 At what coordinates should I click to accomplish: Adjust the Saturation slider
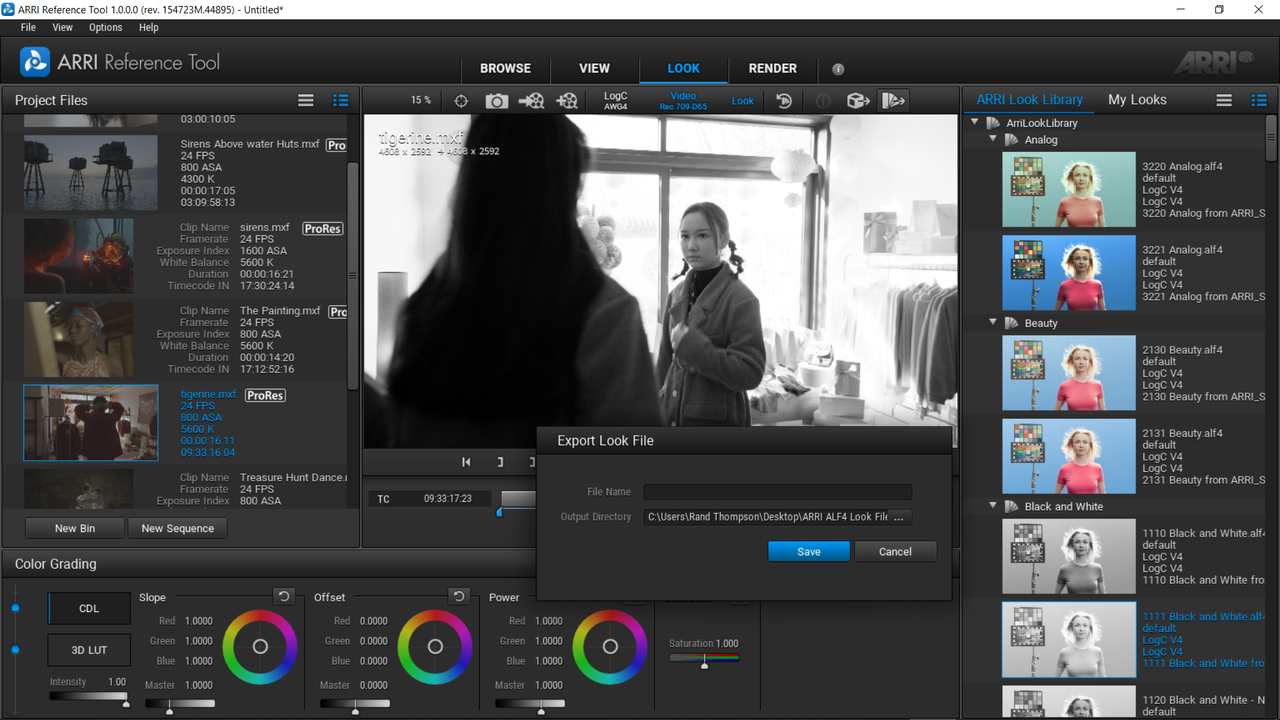tap(704, 660)
